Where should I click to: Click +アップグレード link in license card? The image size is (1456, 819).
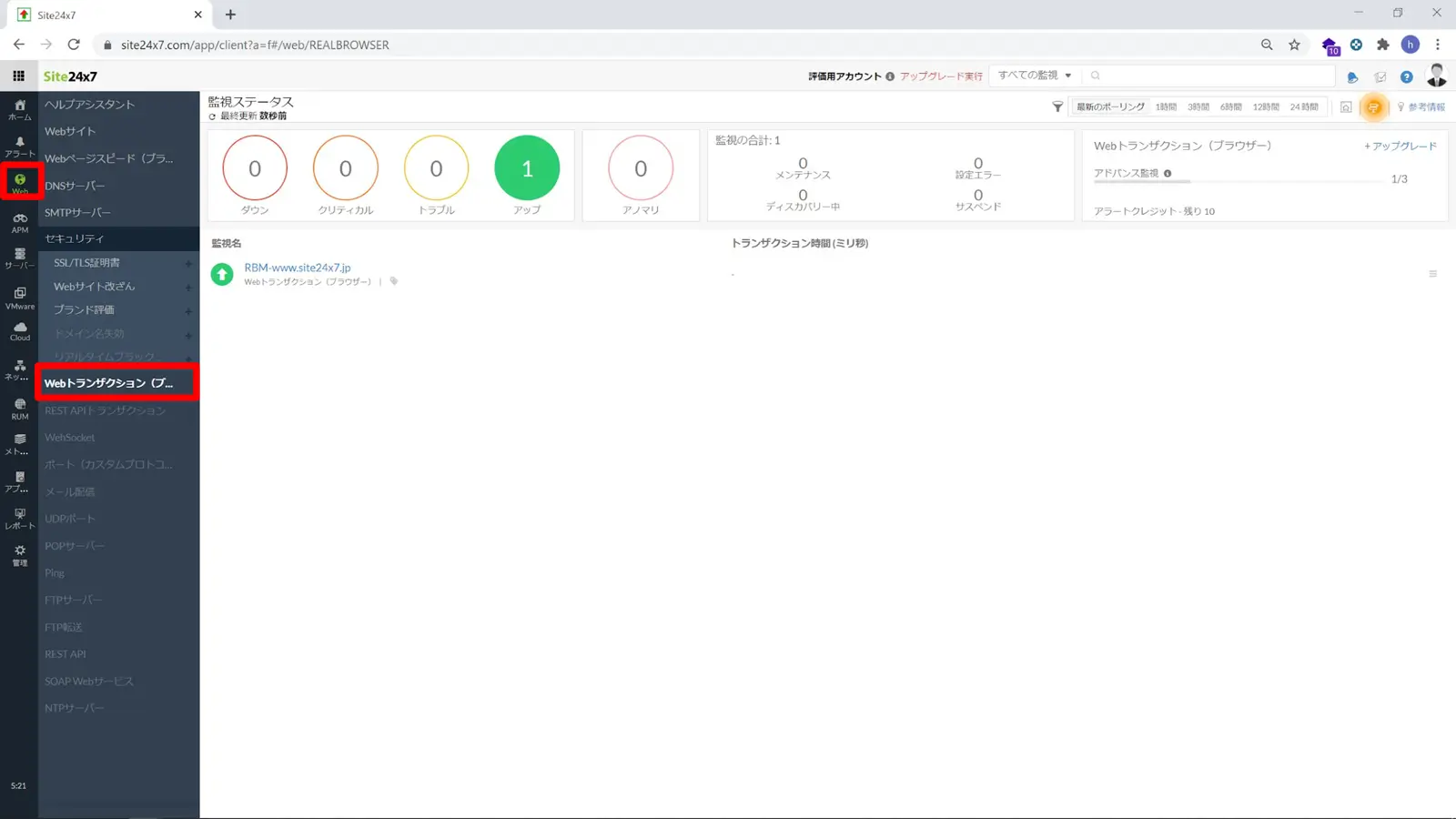click(x=1400, y=146)
